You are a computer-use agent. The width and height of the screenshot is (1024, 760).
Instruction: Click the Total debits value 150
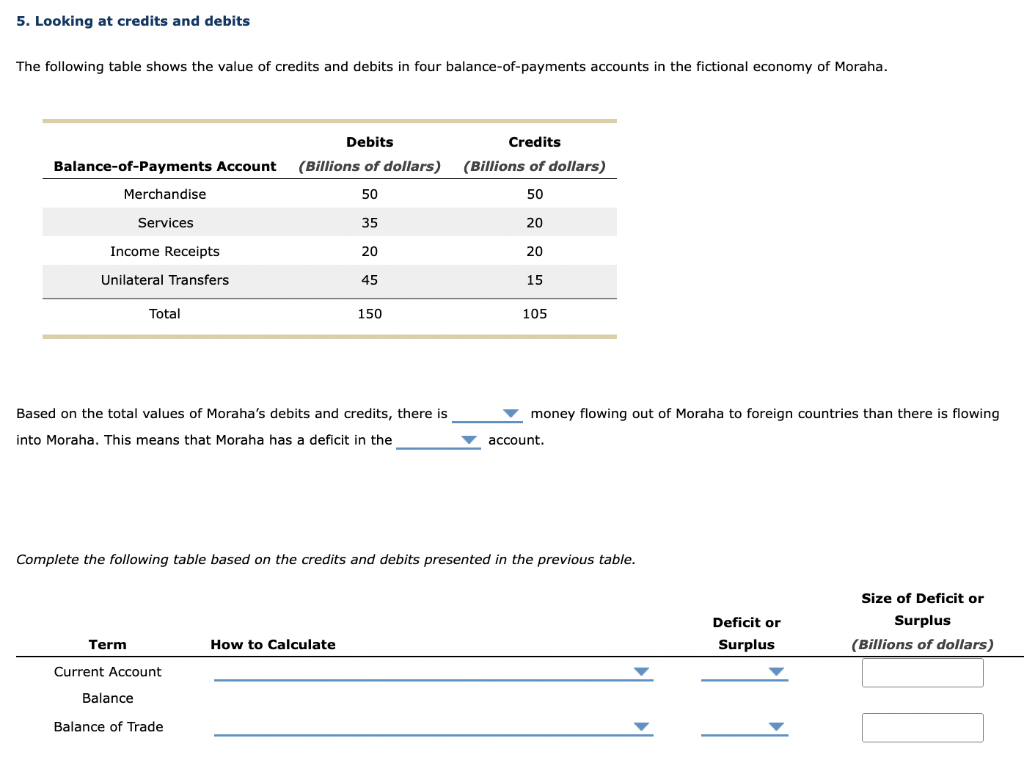click(x=369, y=313)
